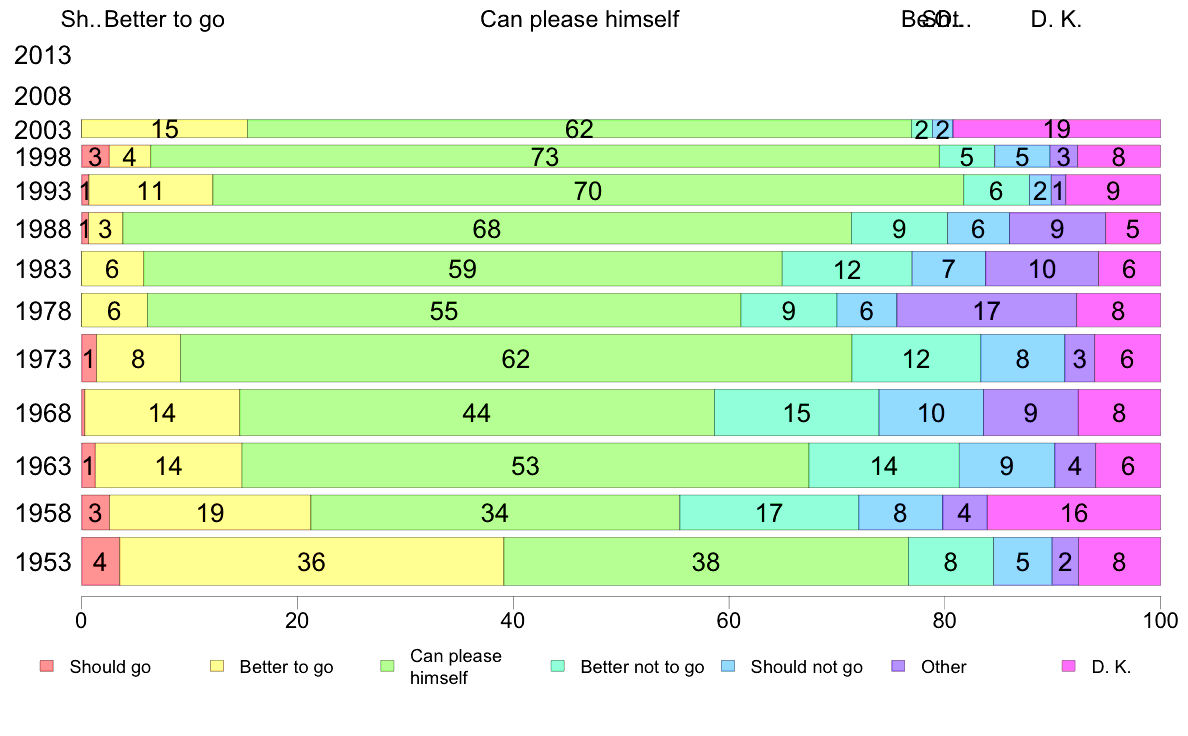
Task: Click the teal Better not to go swatch
Action: point(557,666)
